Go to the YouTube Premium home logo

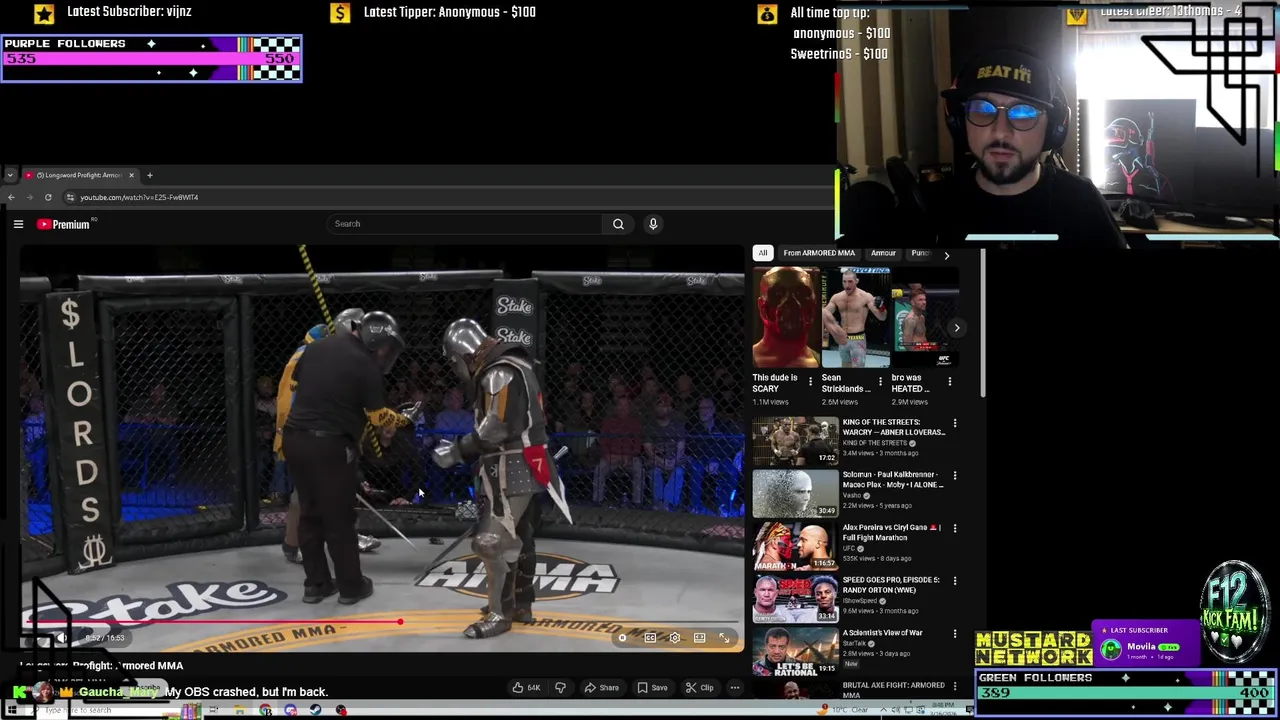click(64, 224)
